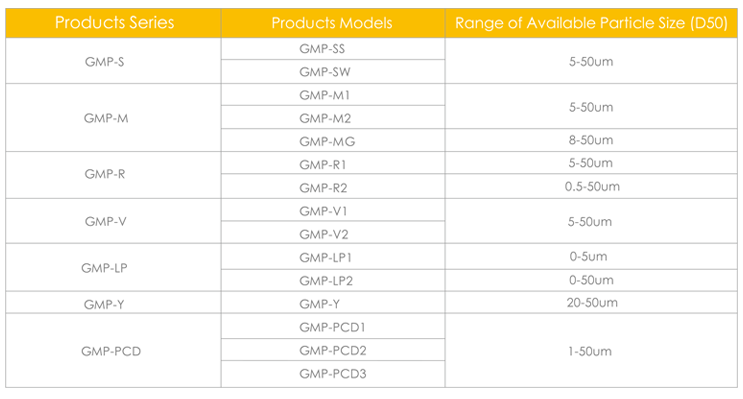This screenshot has height=399, width=743.
Task: Click the GMP-M series cell
Action: coord(113,118)
